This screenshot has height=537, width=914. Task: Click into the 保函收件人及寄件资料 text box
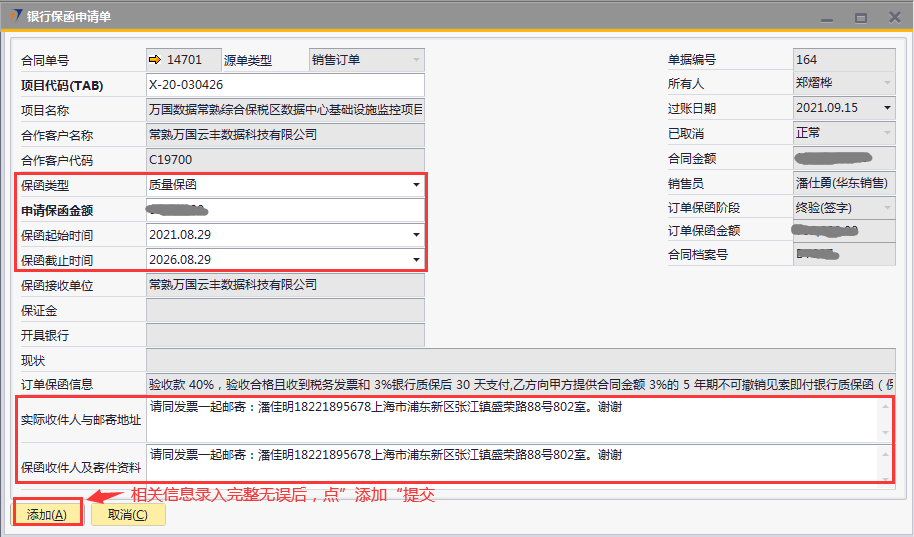pos(510,466)
